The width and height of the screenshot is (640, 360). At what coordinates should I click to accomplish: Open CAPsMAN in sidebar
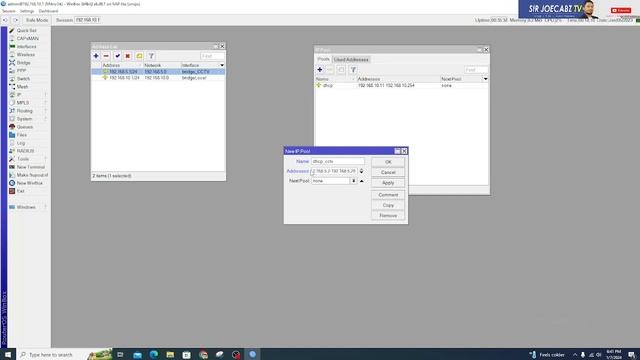coord(27,38)
